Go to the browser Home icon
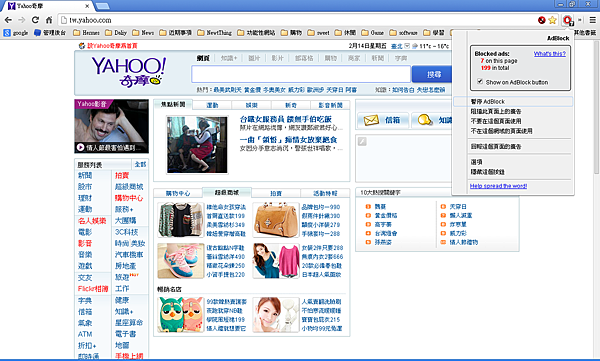This screenshot has height=361, width=600. (49, 20)
